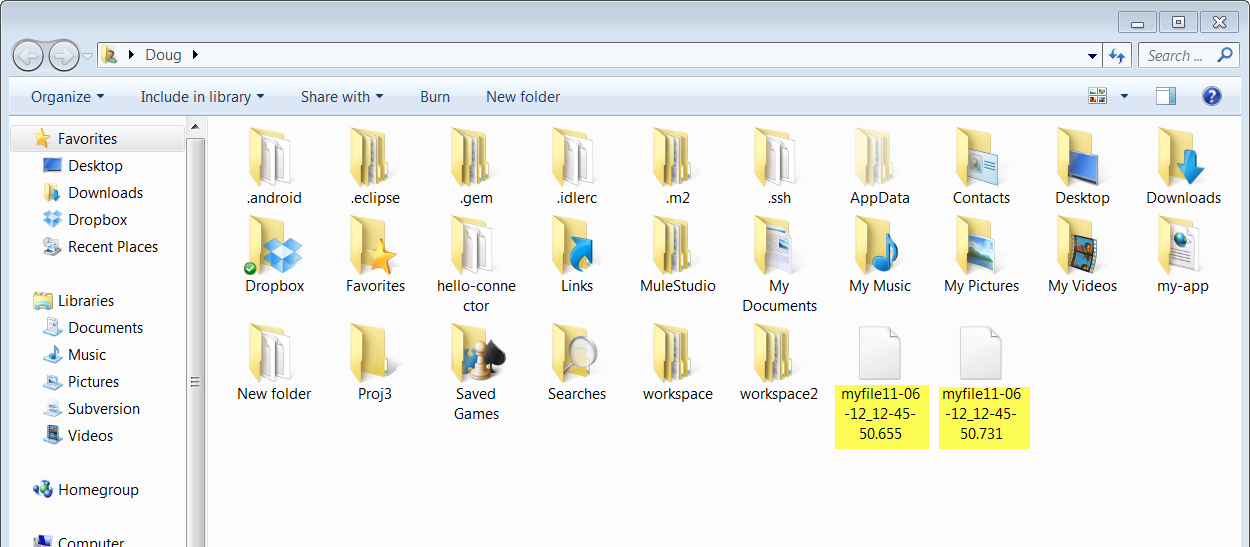The image size is (1250, 547).
Task: Open the .android folder
Action: (274, 167)
